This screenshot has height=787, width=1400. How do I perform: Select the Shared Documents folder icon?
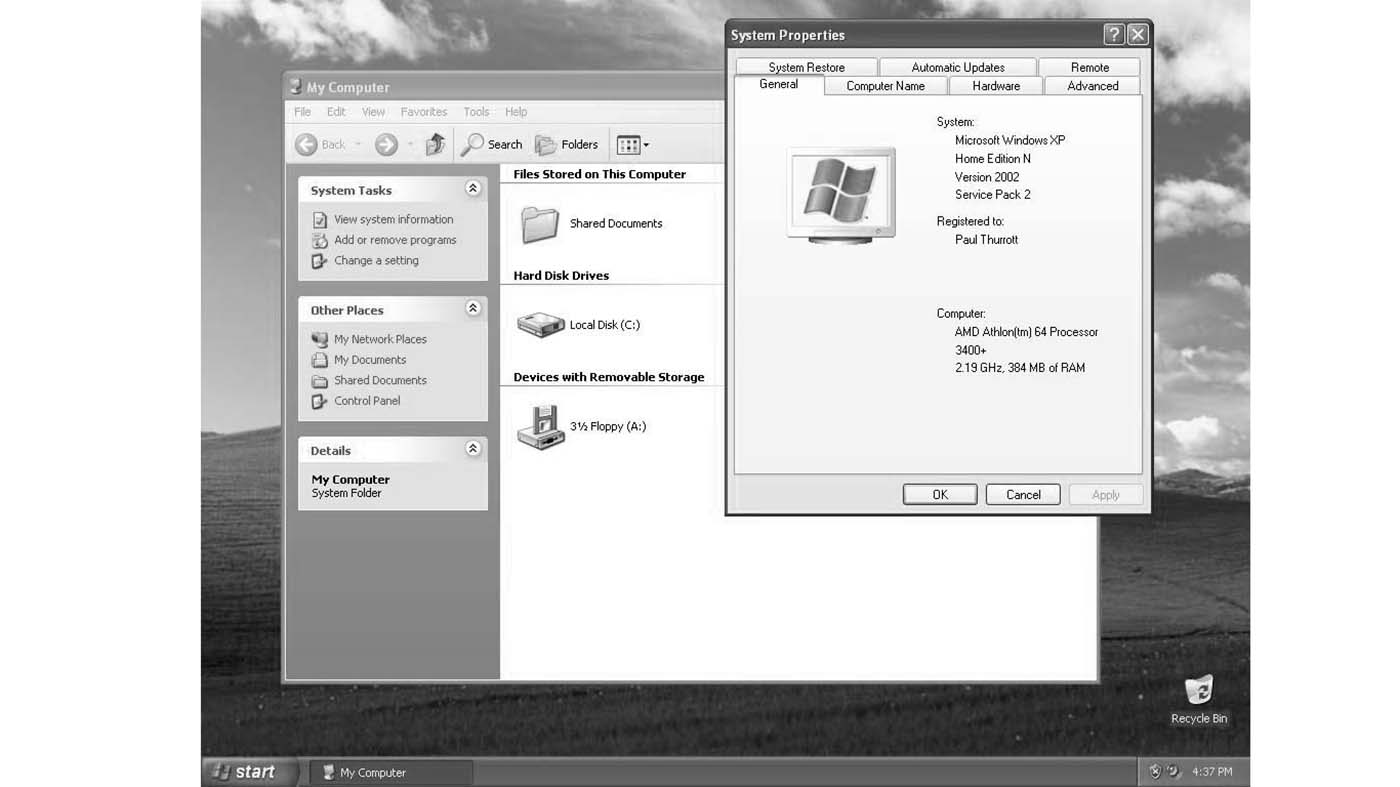coord(540,224)
